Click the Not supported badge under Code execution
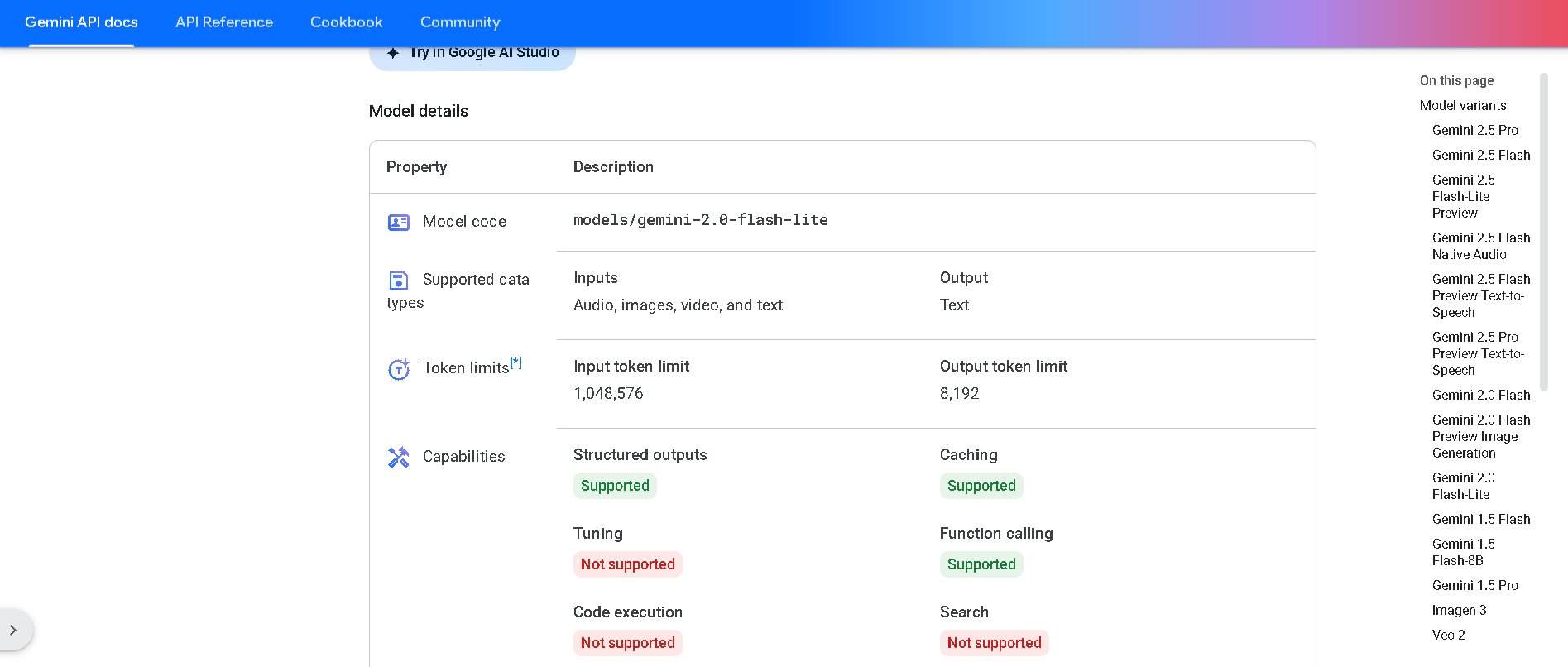Screen dimensions: 1568x667 [628, 643]
